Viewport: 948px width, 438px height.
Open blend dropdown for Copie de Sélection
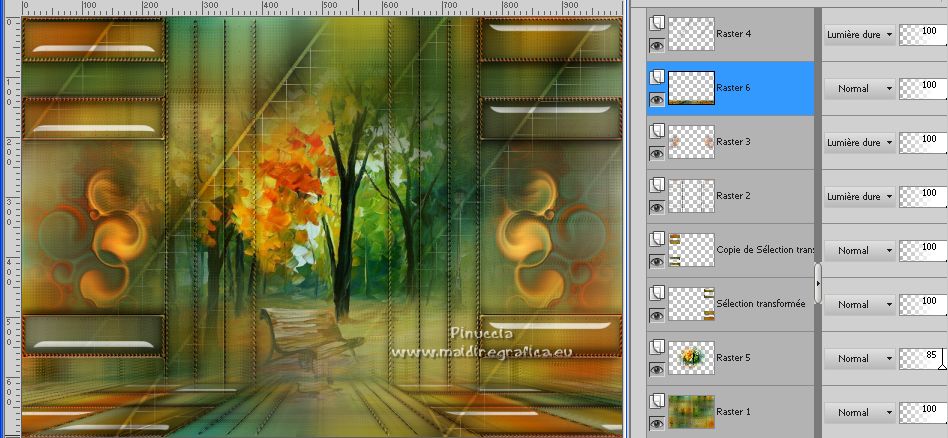coord(859,250)
